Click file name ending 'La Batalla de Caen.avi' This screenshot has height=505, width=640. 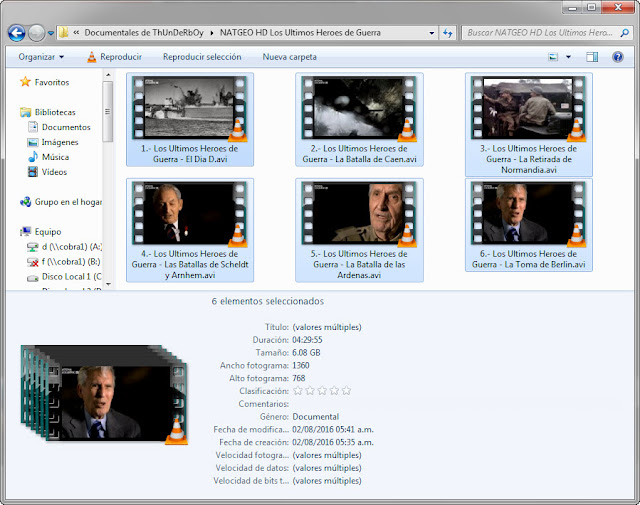359,154
